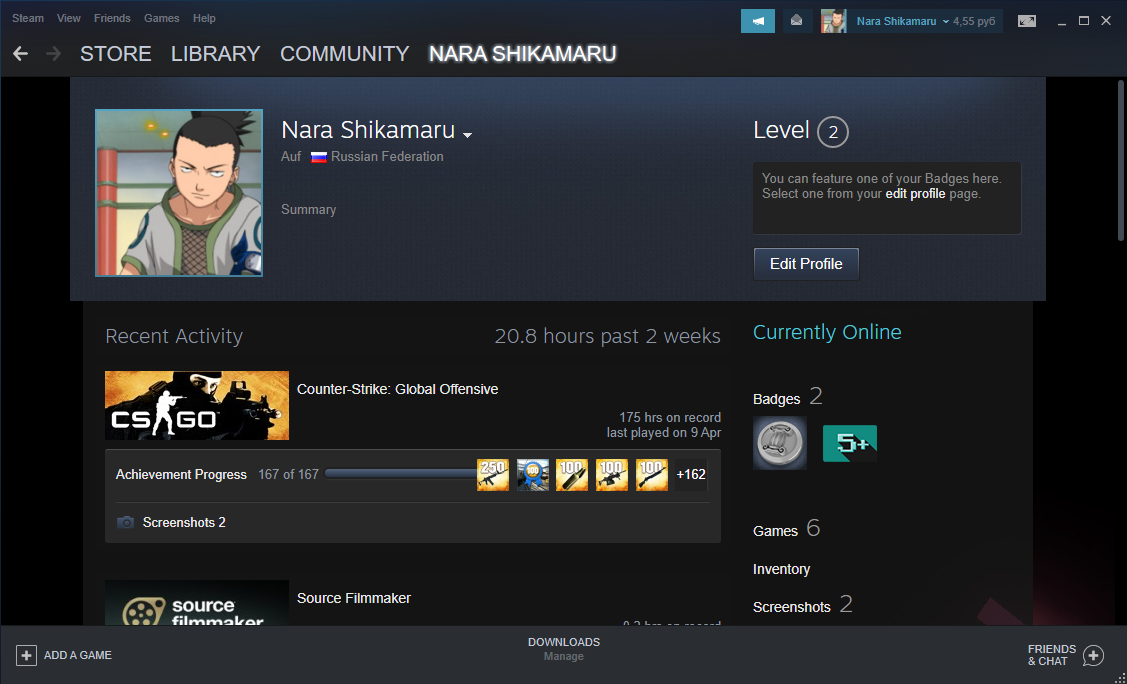1127x684 pixels.
Task: Click the back navigation arrow
Action: click(x=20, y=53)
